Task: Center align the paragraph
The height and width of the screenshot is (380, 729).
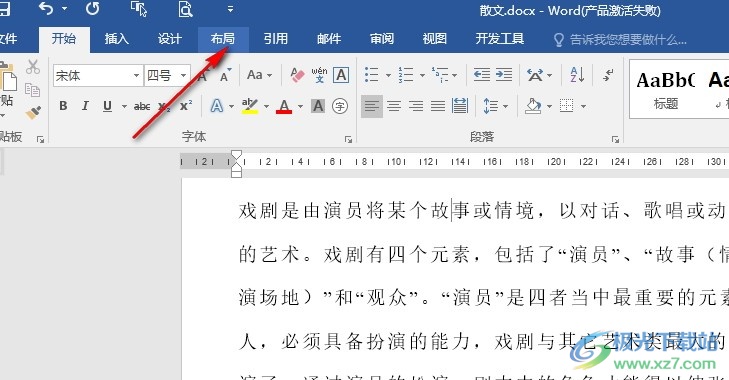Action: click(x=394, y=106)
